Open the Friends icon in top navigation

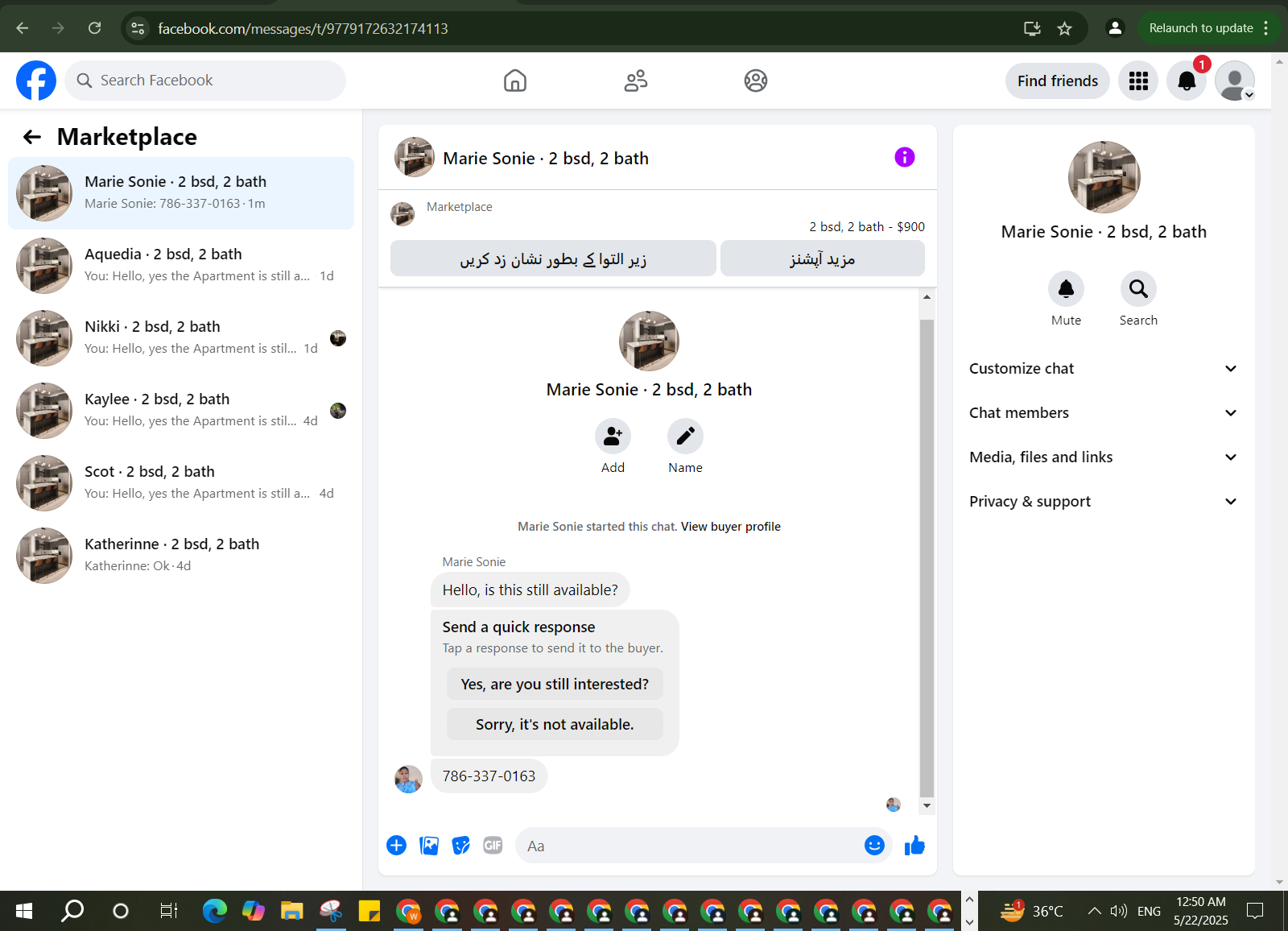(636, 81)
